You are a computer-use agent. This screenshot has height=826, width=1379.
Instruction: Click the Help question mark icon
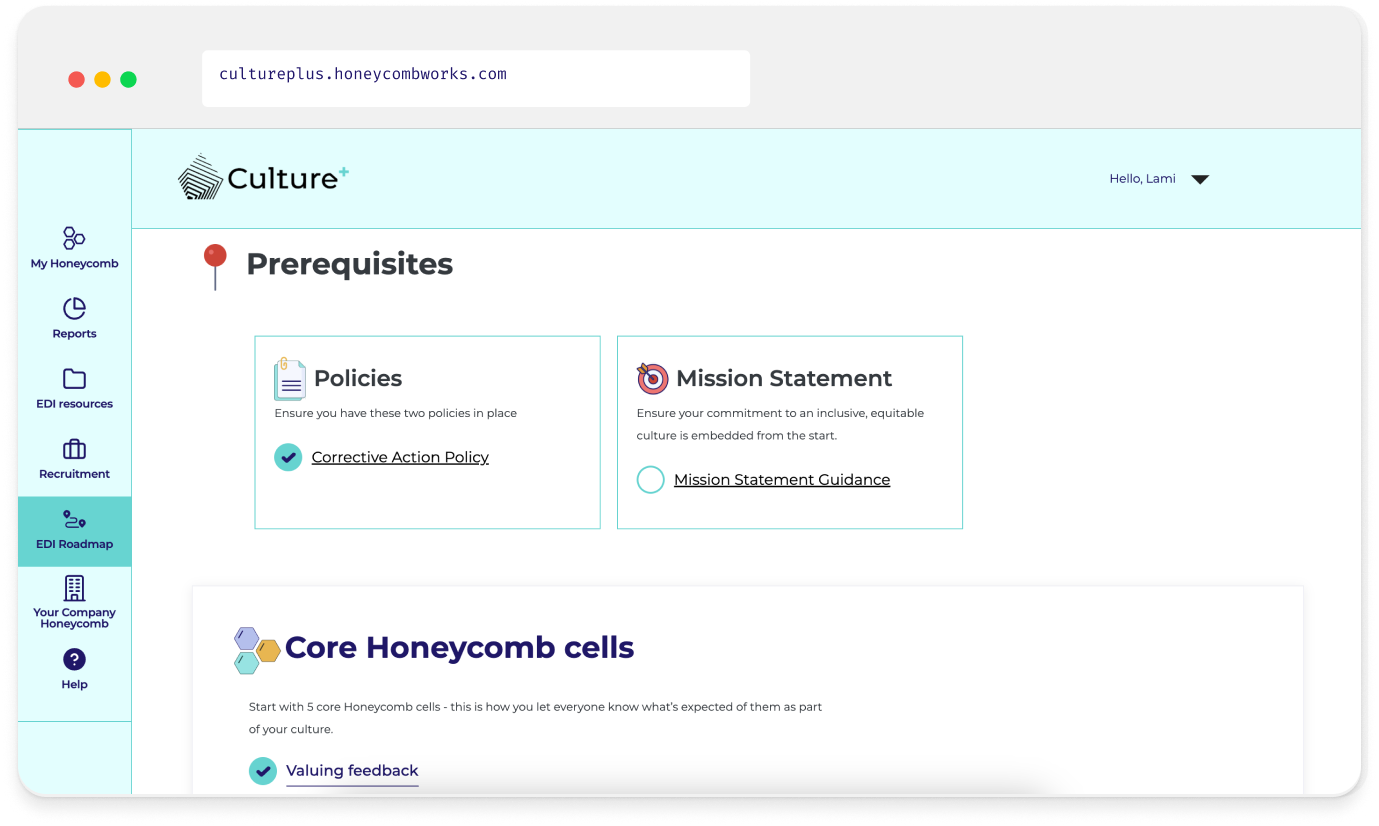[x=74, y=659]
